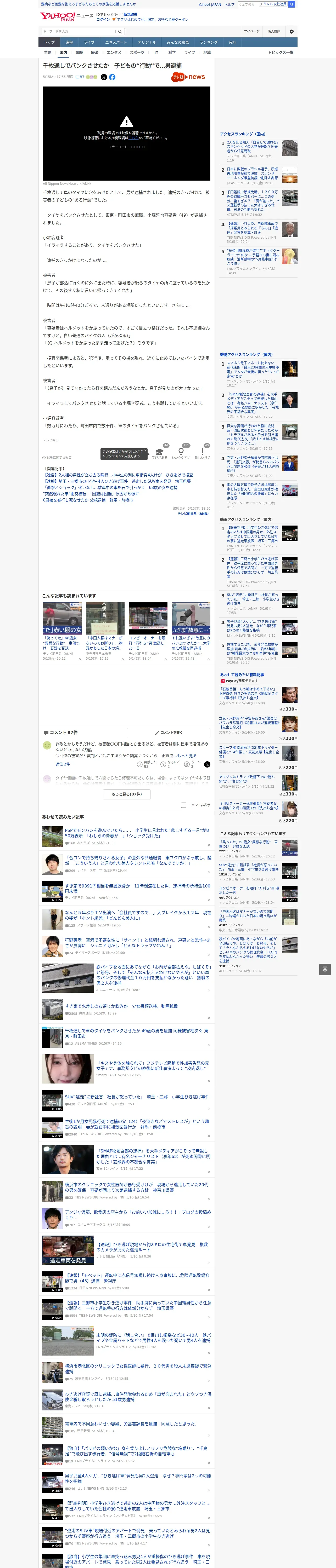The width and height of the screenshot is (336, 1568).
Task: Open 返信 2件 replies link
Action: [x=62, y=764]
